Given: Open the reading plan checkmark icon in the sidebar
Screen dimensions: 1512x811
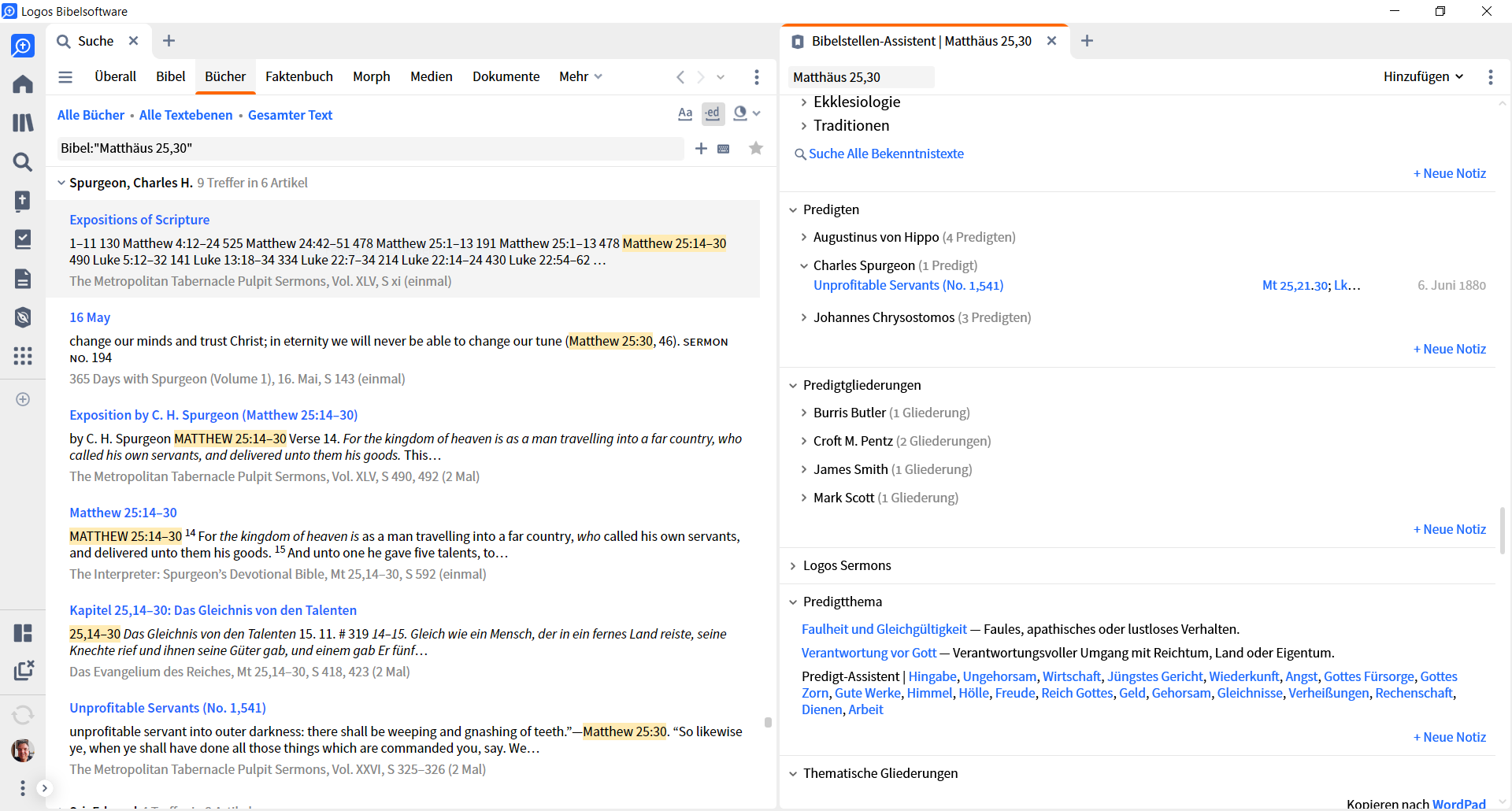Looking at the screenshot, I should click(x=23, y=239).
